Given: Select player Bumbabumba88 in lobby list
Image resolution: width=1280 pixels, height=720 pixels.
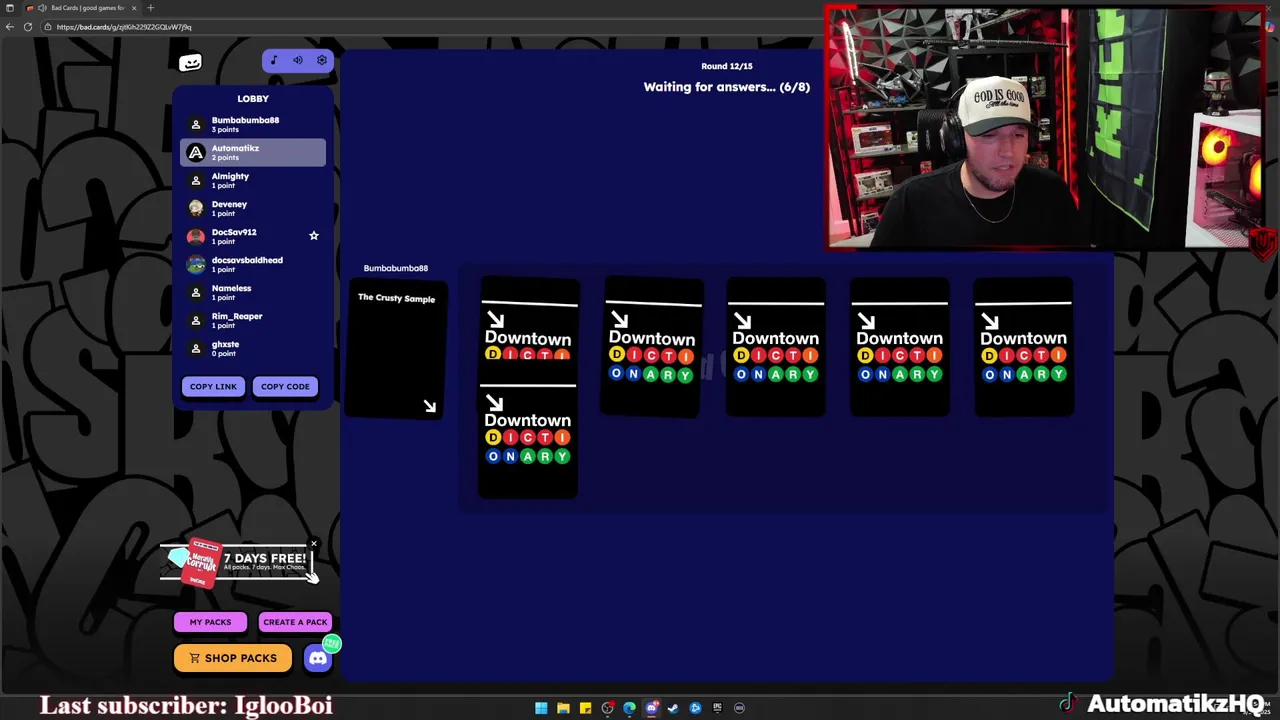Looking at the screenshot, I should pos(253,124).
